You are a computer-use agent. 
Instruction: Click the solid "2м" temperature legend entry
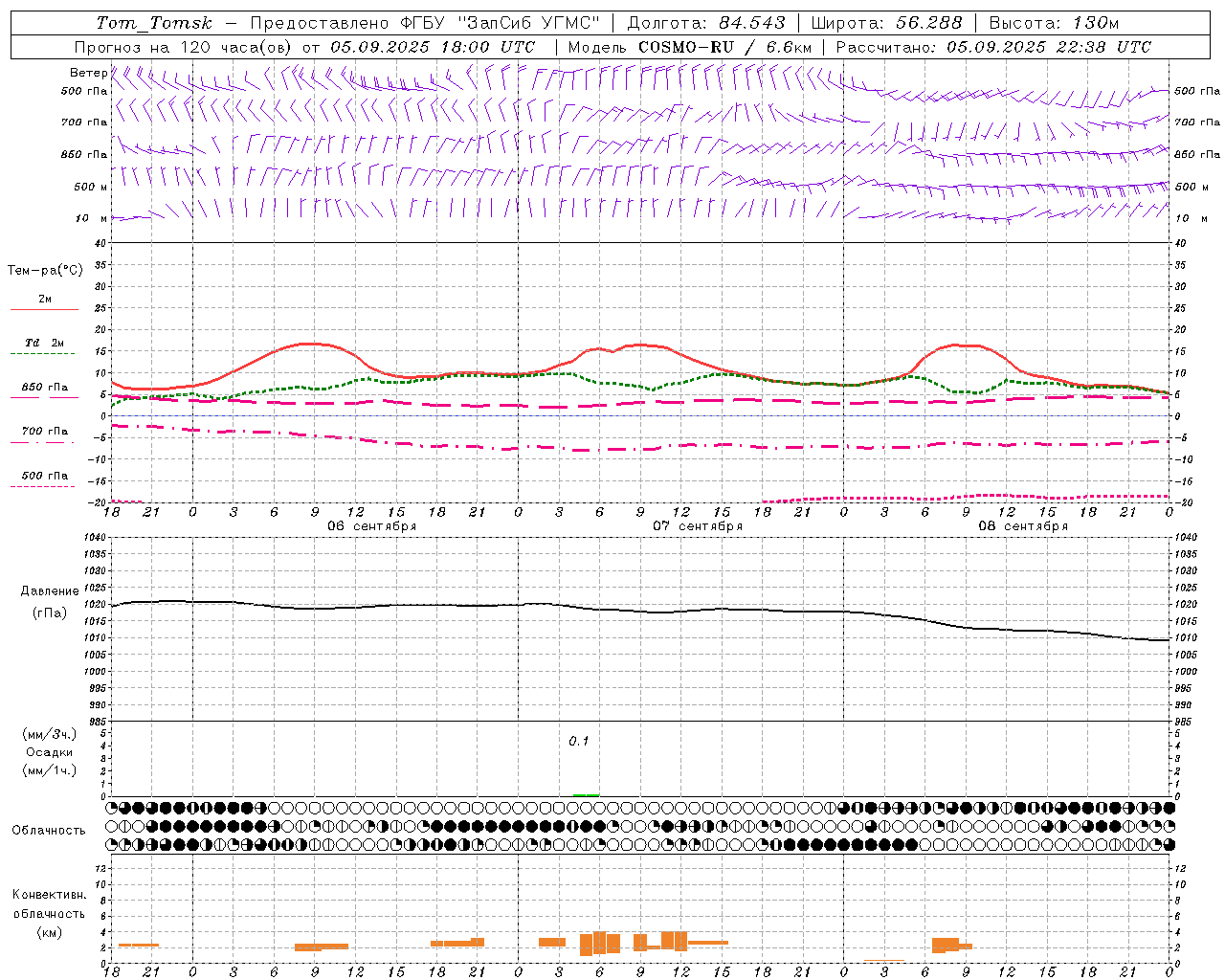(44, 300)
